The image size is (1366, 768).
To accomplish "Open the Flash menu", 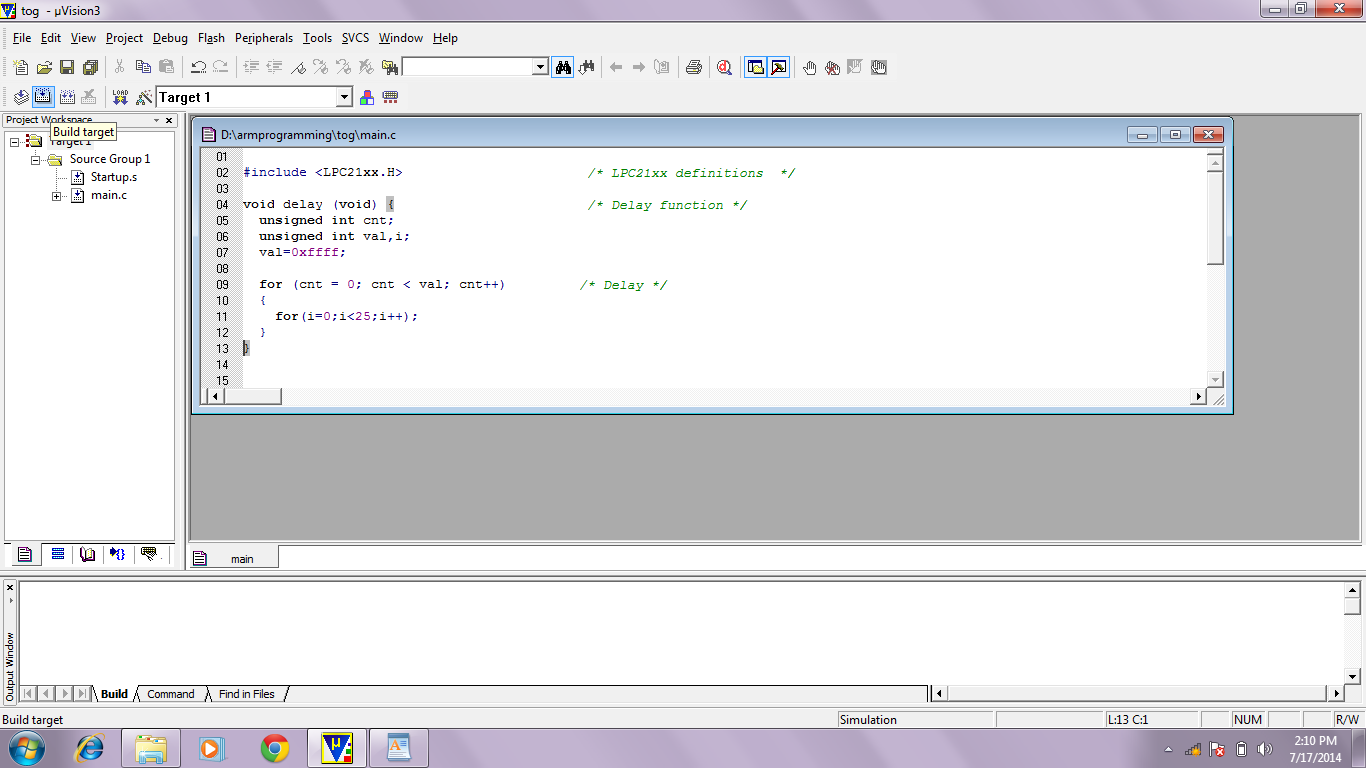I will (211, 38).
